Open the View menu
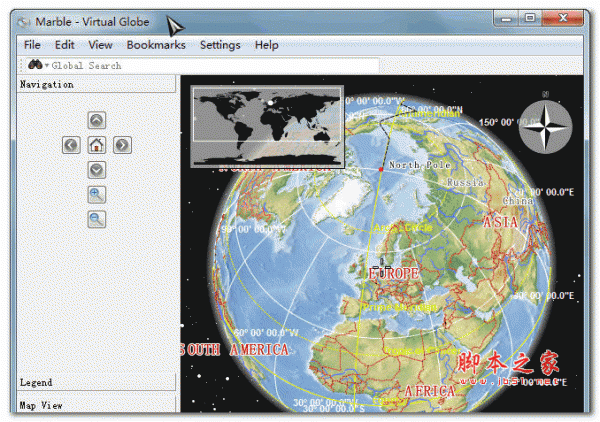Viewport: 600px width, 422px height. point(100,45)
